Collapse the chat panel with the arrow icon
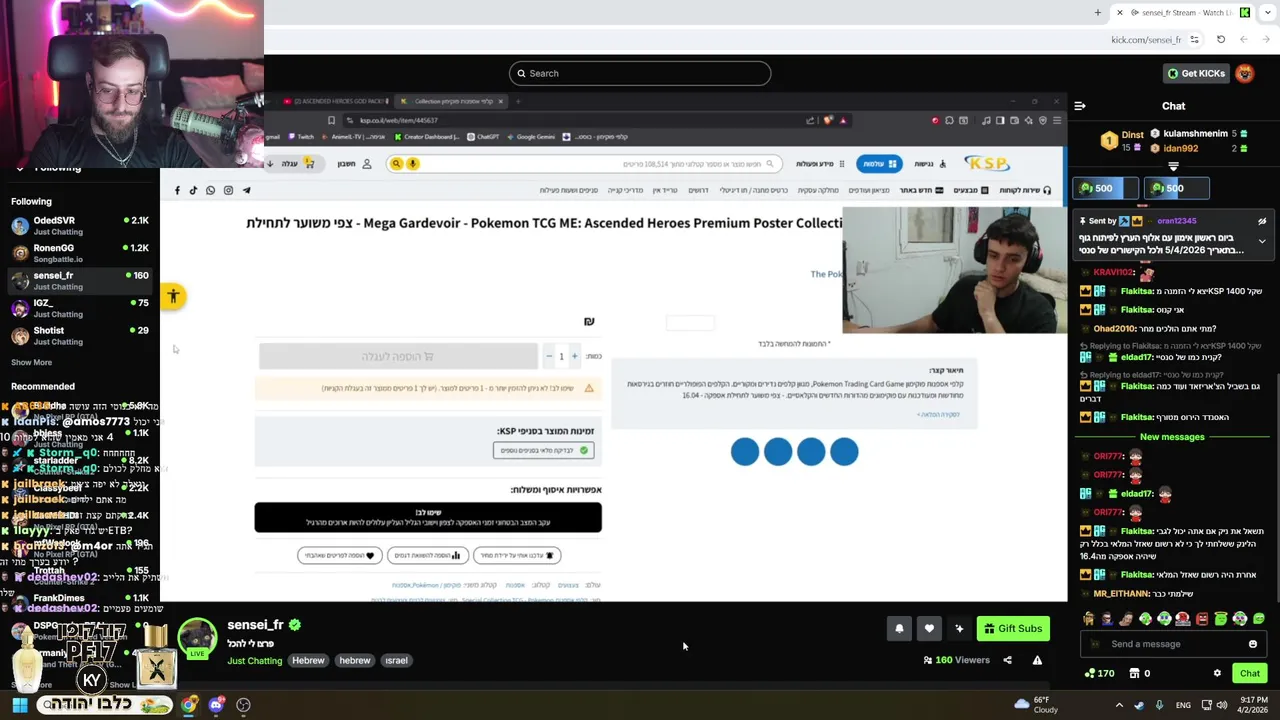Viewport: 1280px width, 720px height. point(1080,105)
